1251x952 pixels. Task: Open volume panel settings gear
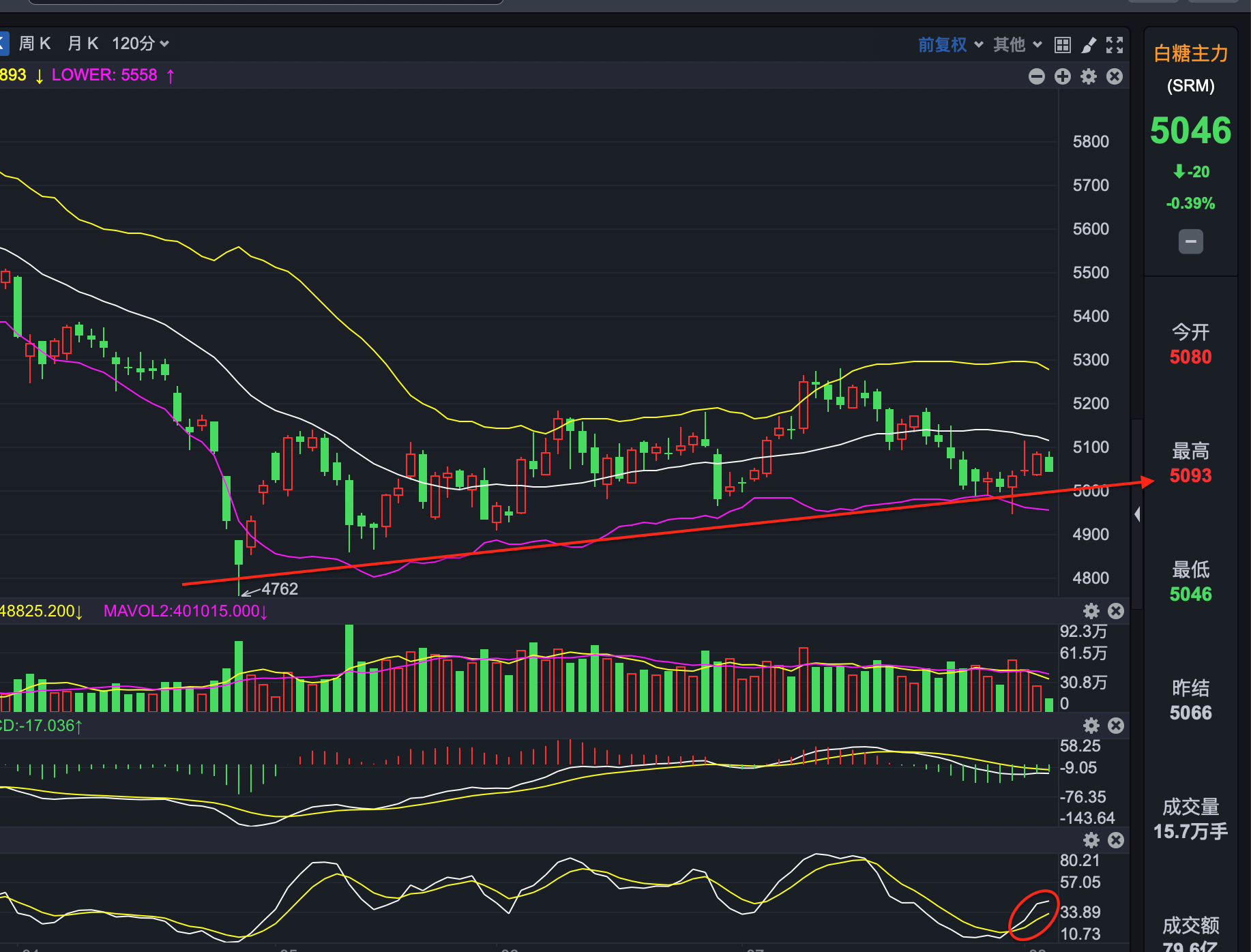tap(1091, 611)
